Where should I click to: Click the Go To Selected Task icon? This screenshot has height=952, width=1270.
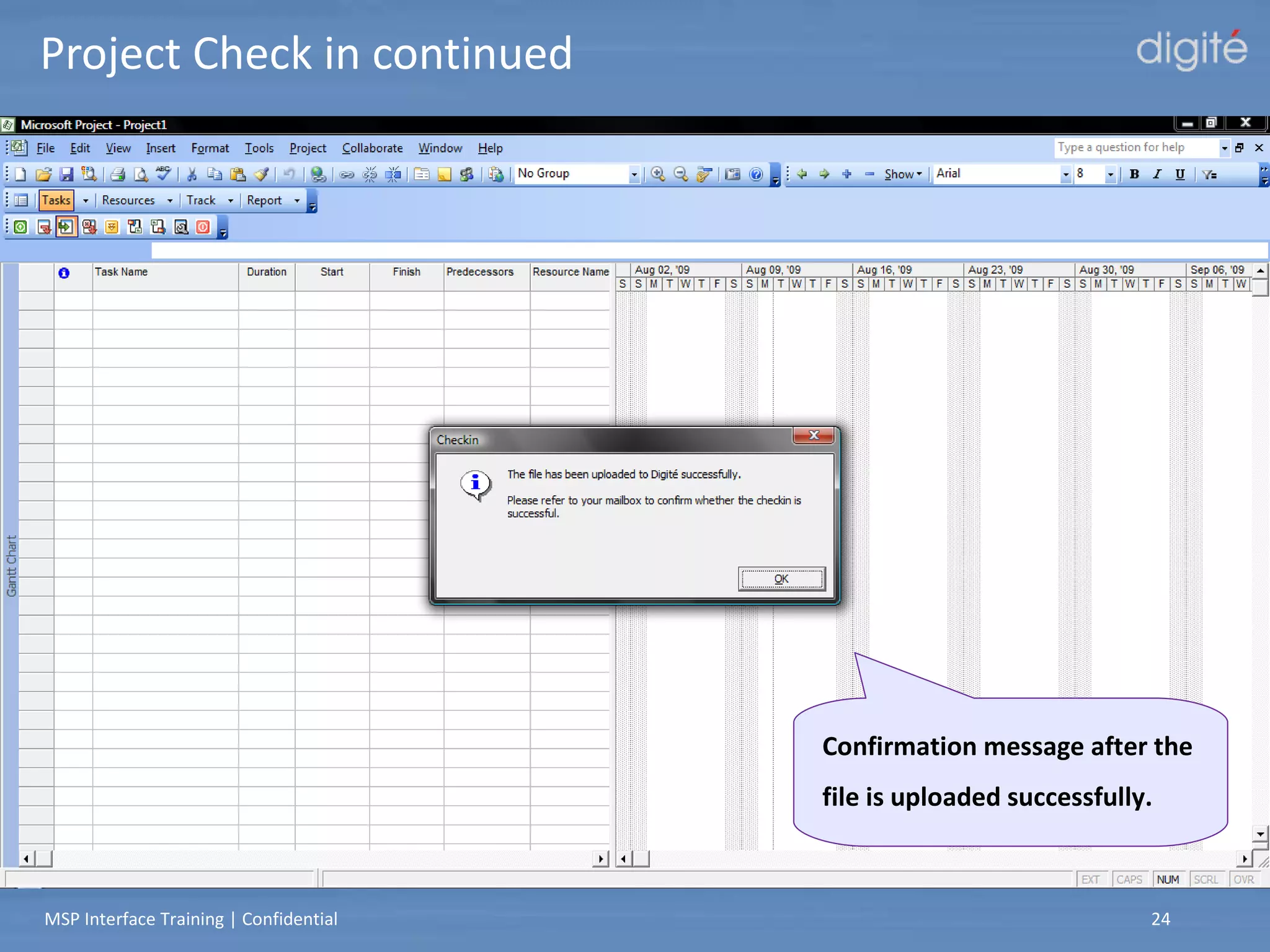point(704,174)
